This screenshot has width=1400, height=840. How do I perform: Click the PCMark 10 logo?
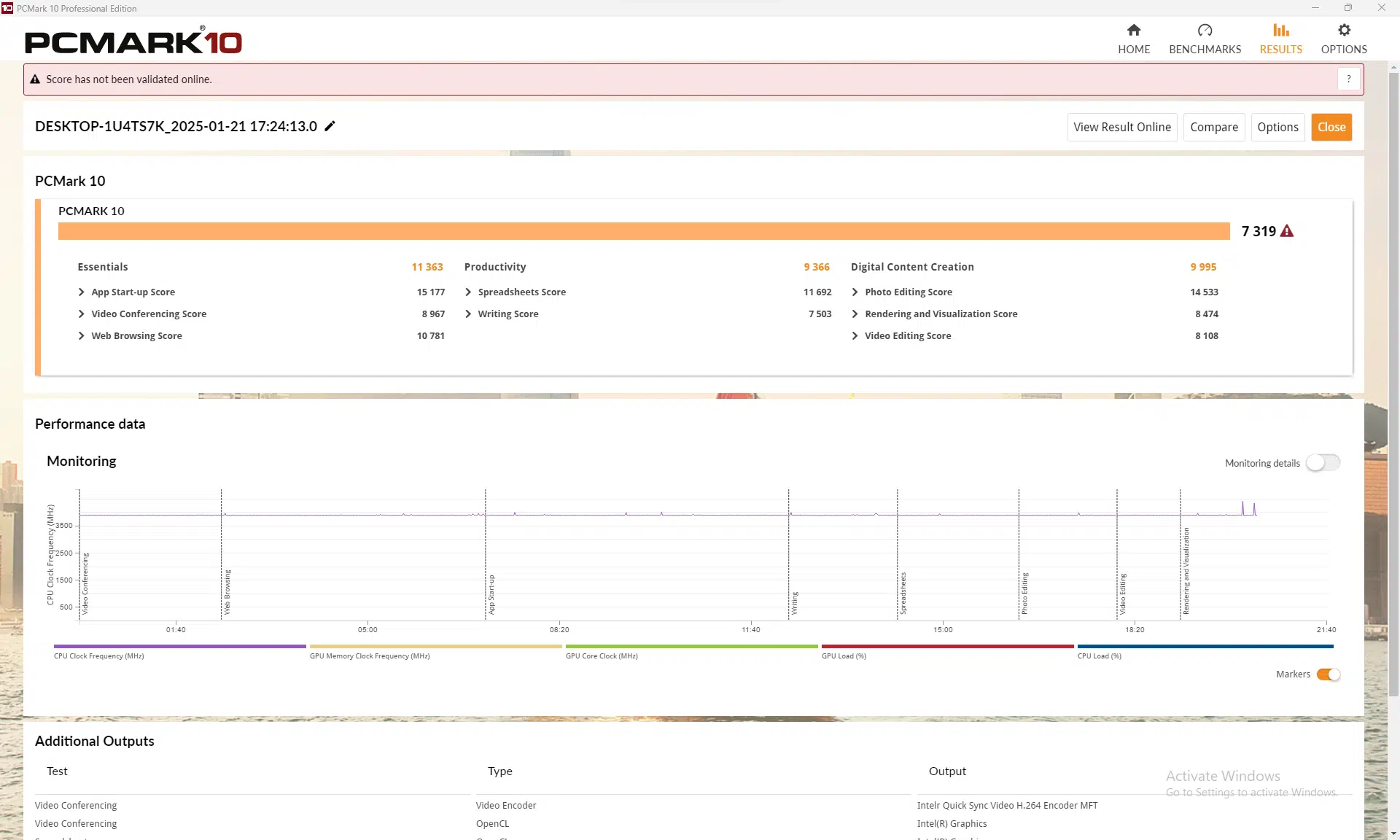point(133,41)
